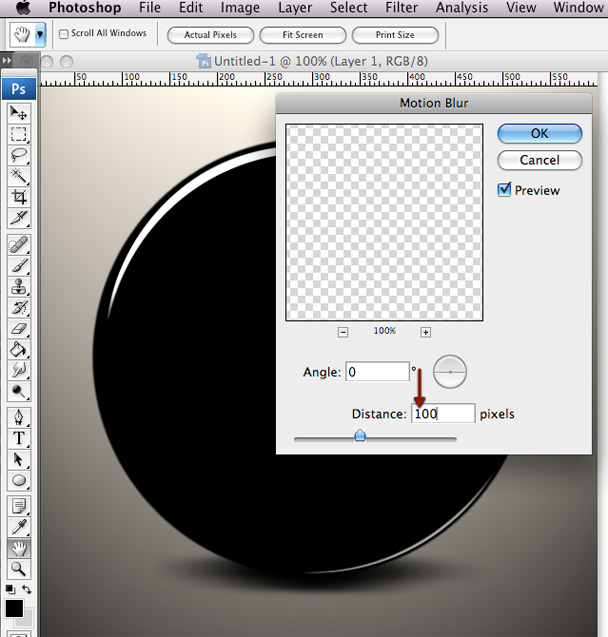Open the Hand tool preset picker arrow

pos(40,35)
